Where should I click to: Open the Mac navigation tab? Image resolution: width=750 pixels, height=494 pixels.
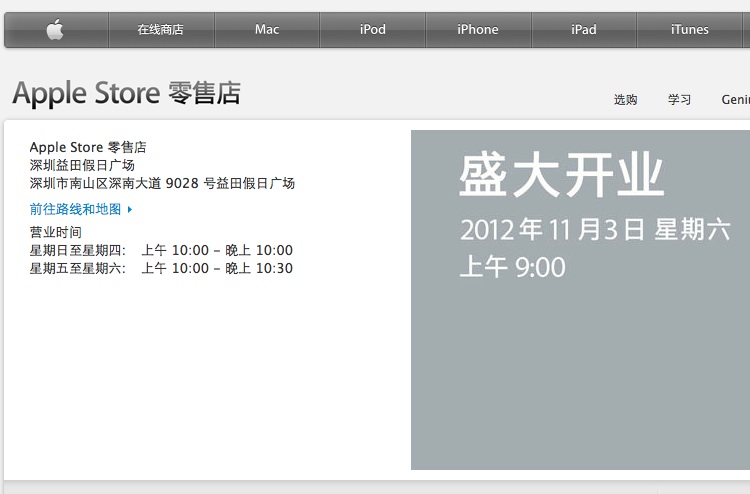pos(267,30)
